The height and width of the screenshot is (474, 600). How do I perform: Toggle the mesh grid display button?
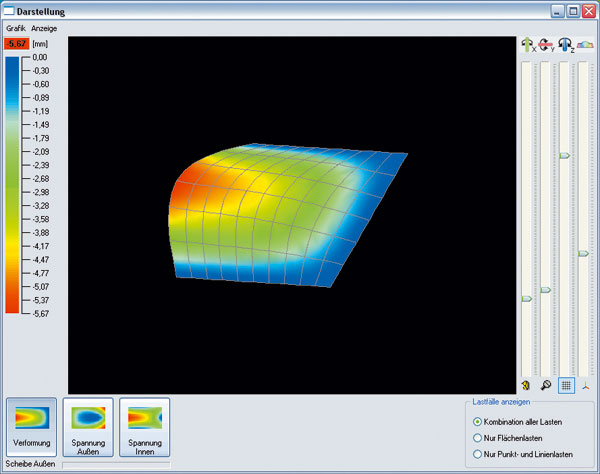(x=566, y=385)
